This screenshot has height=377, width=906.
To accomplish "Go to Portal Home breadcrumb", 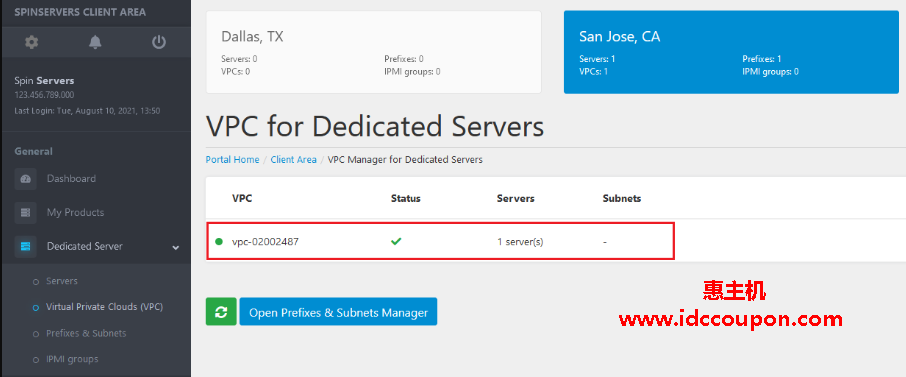I will click(232, 160).
